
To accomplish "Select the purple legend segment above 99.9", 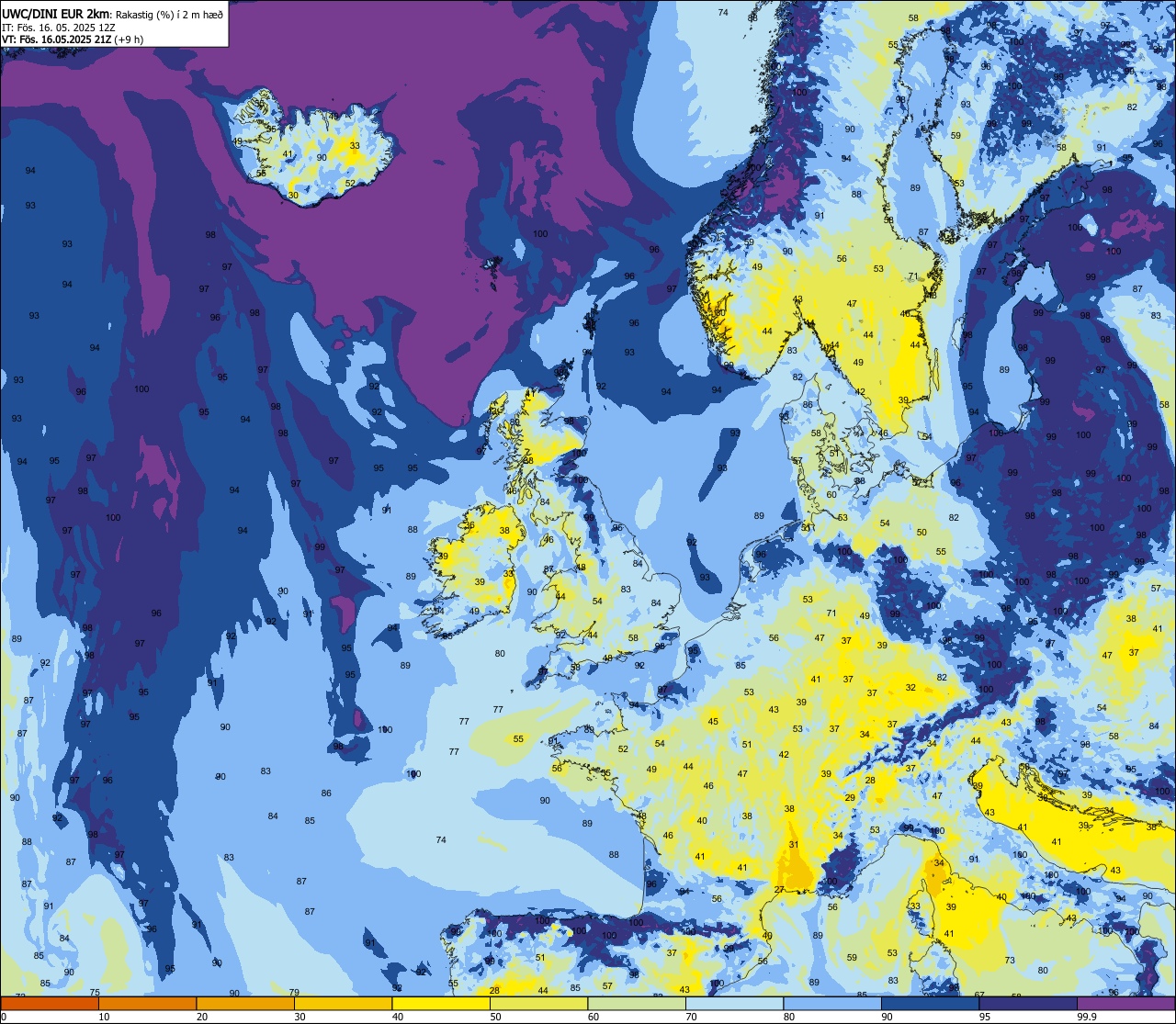I will tap(1125, 1003).
